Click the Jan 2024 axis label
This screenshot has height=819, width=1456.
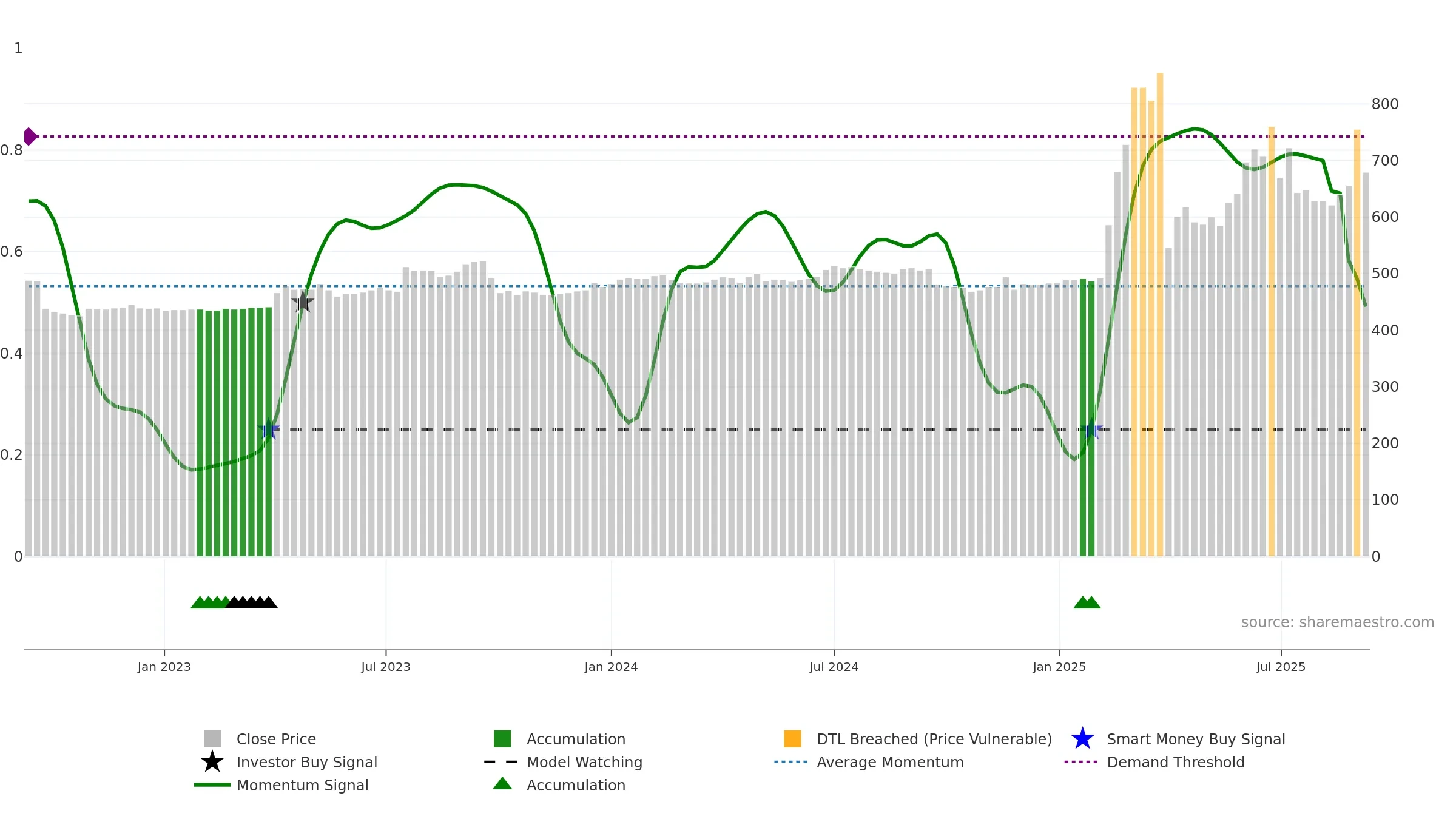[611, 667]
